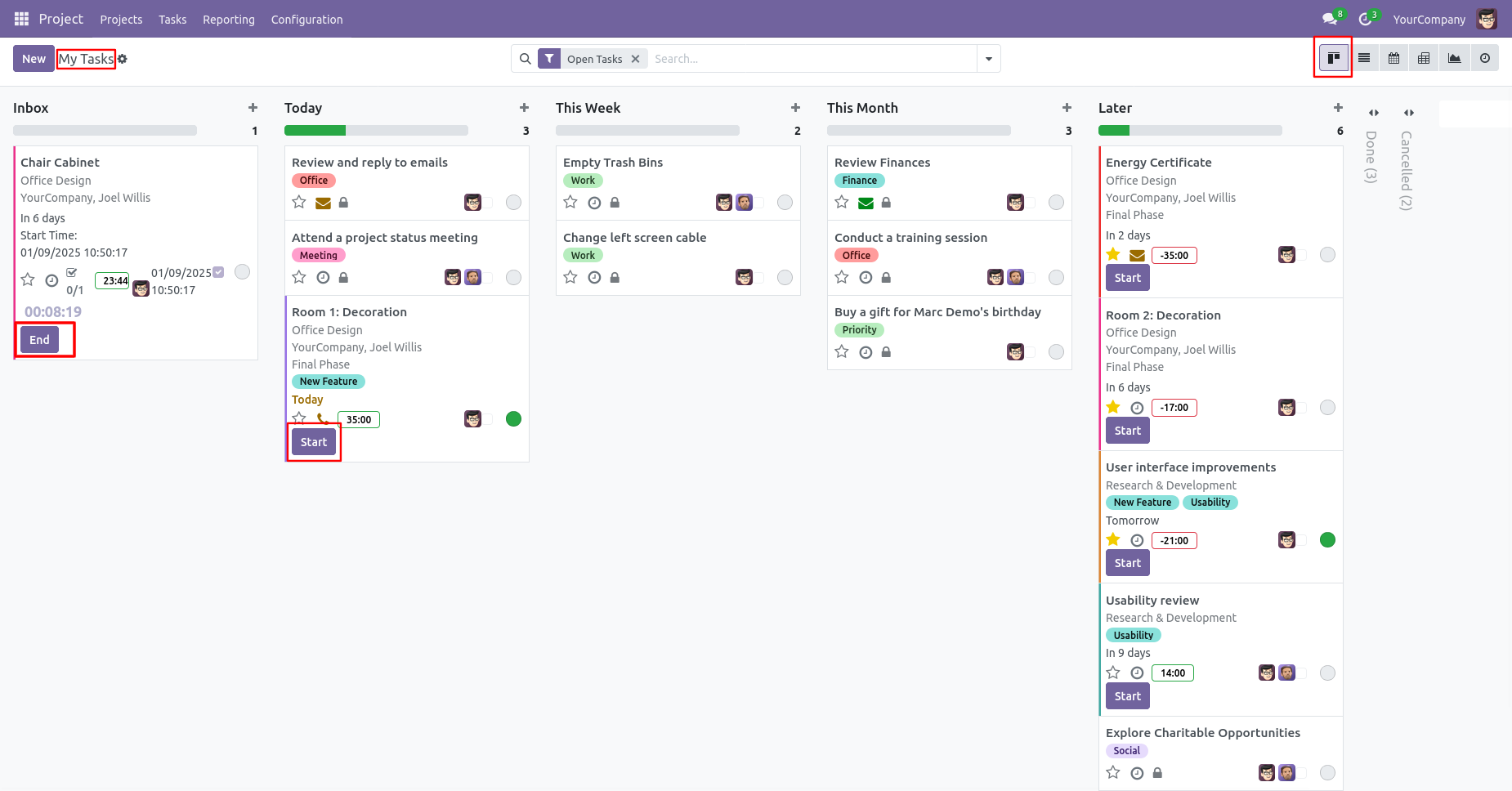Open the Projects menu

pyautogui.click(x=121, y=20)
